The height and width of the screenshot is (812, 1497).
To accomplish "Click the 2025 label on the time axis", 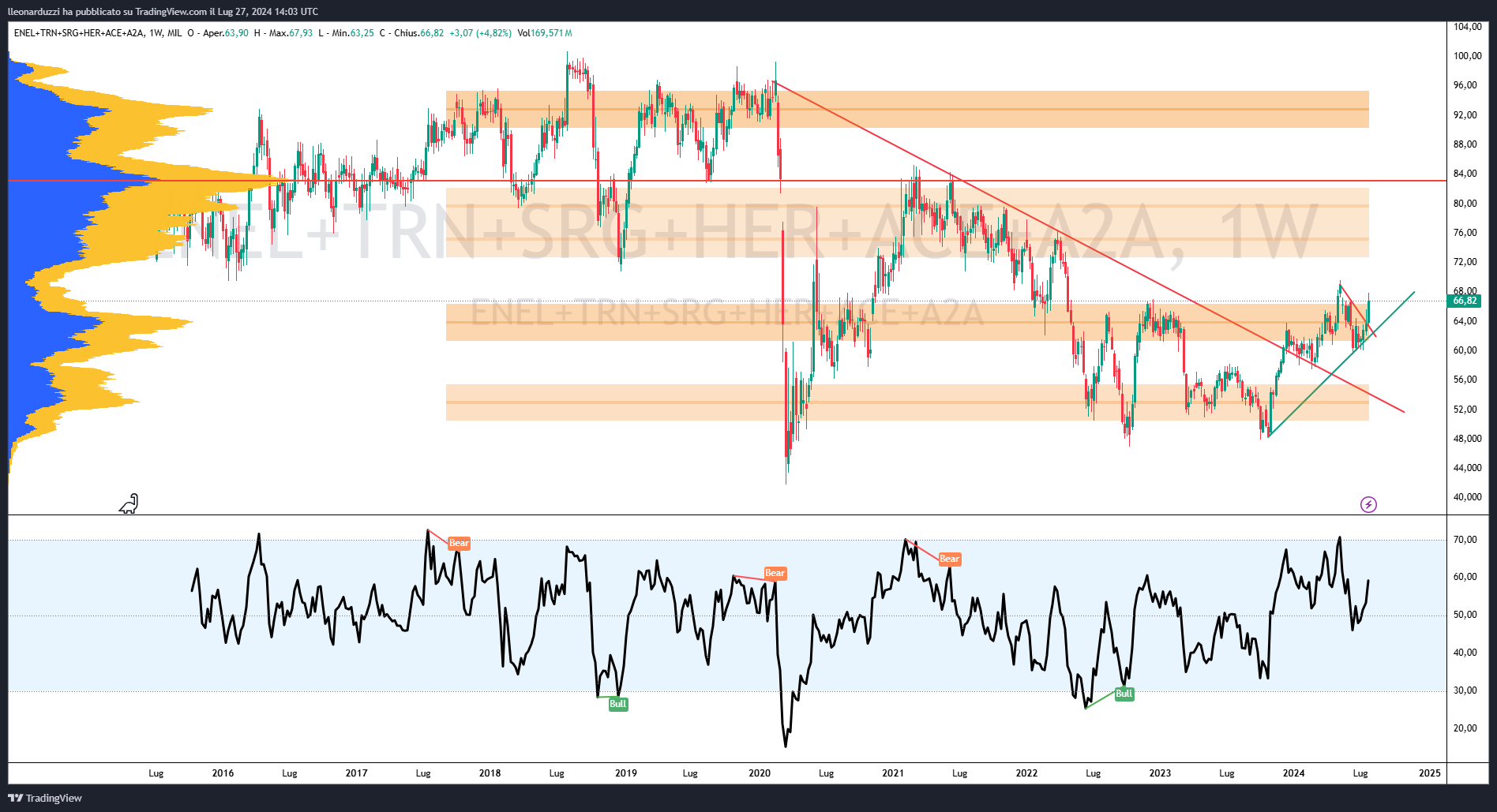I will click(x=1429, y=773).
